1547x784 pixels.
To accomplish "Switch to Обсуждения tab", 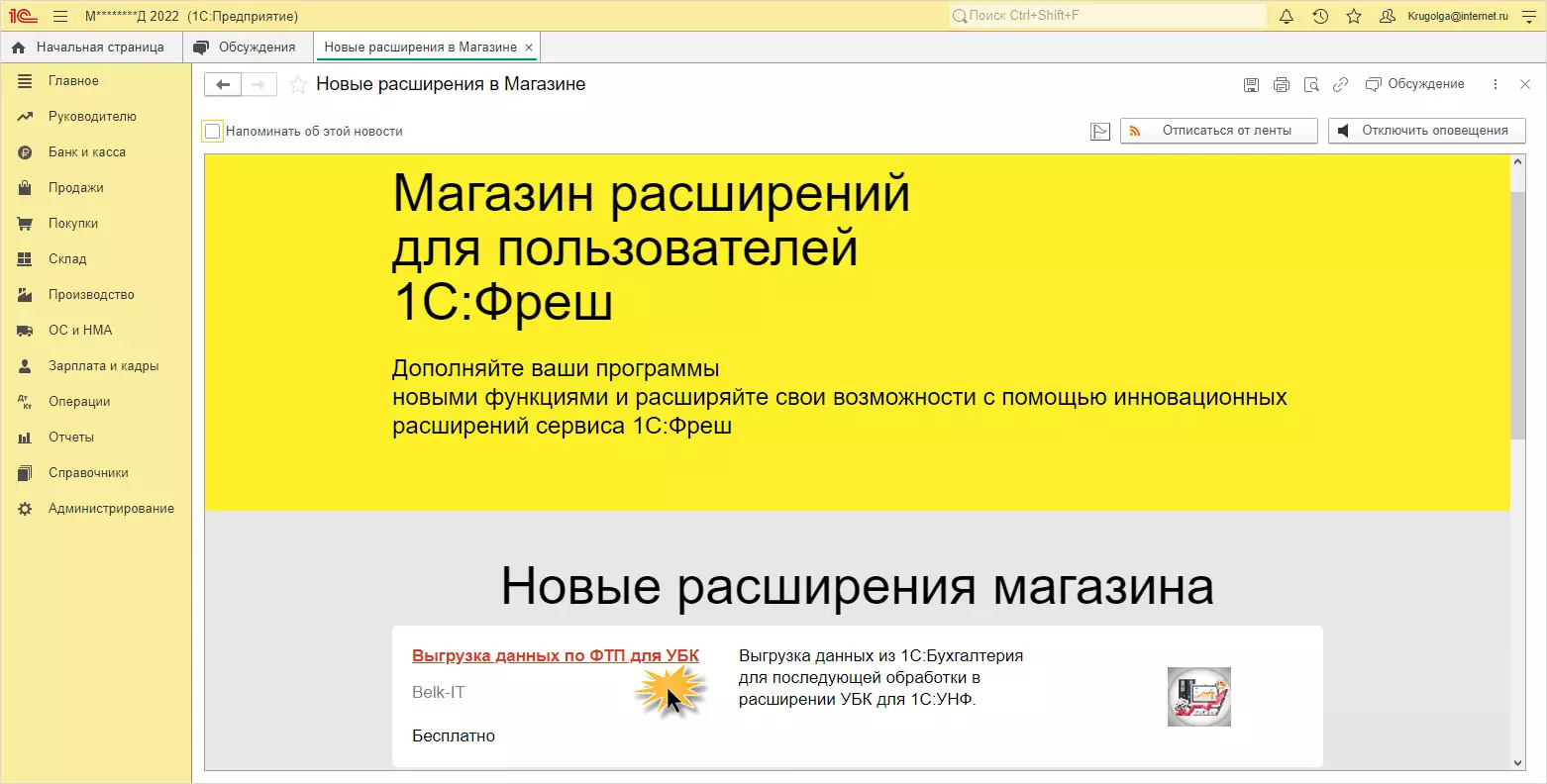I will (x=246, y=47).
